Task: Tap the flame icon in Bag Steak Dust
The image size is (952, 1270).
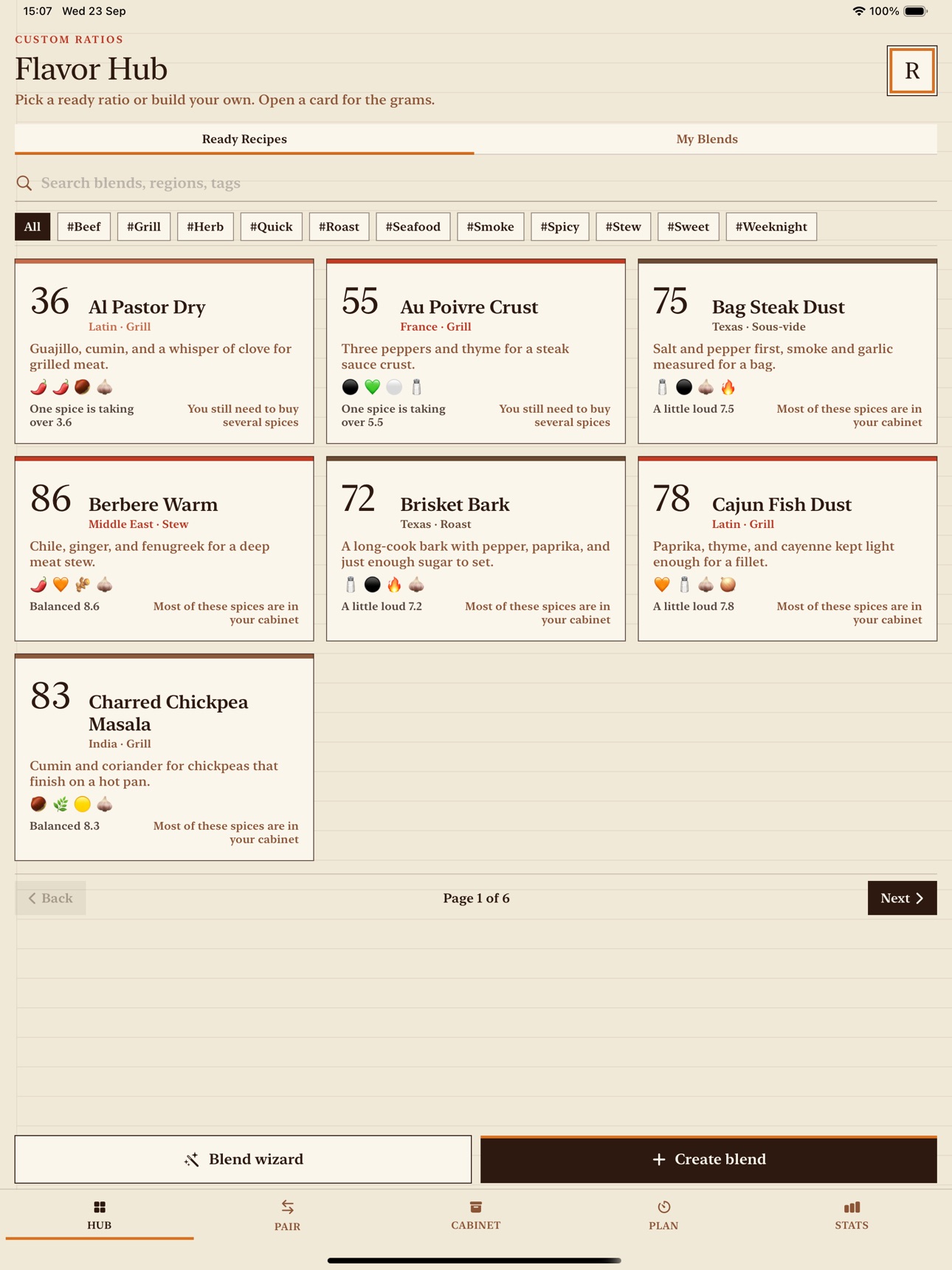Action: tap(728, 387)
